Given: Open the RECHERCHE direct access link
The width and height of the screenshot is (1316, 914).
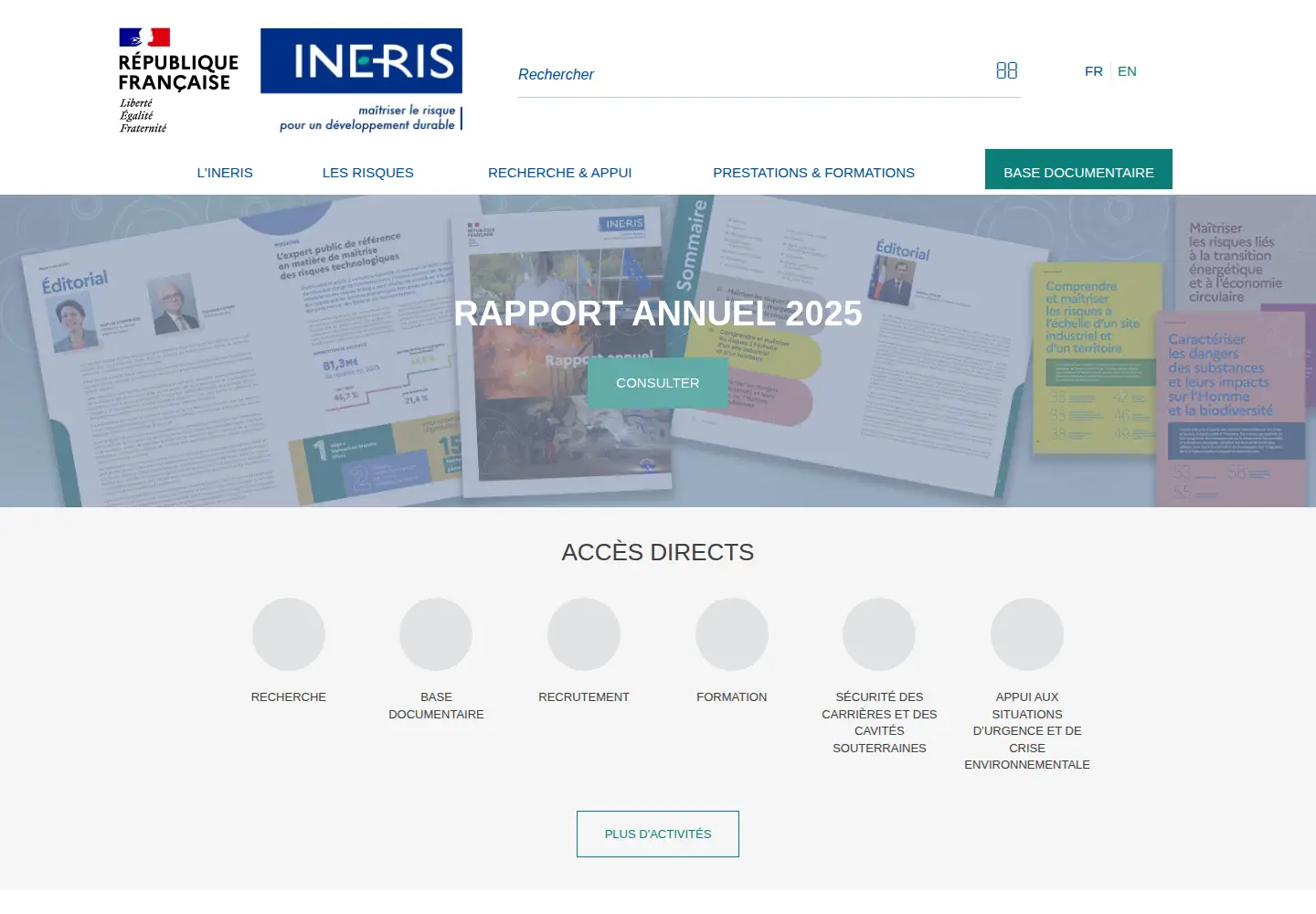Looking at the screenshot, I should click(289, 697).
